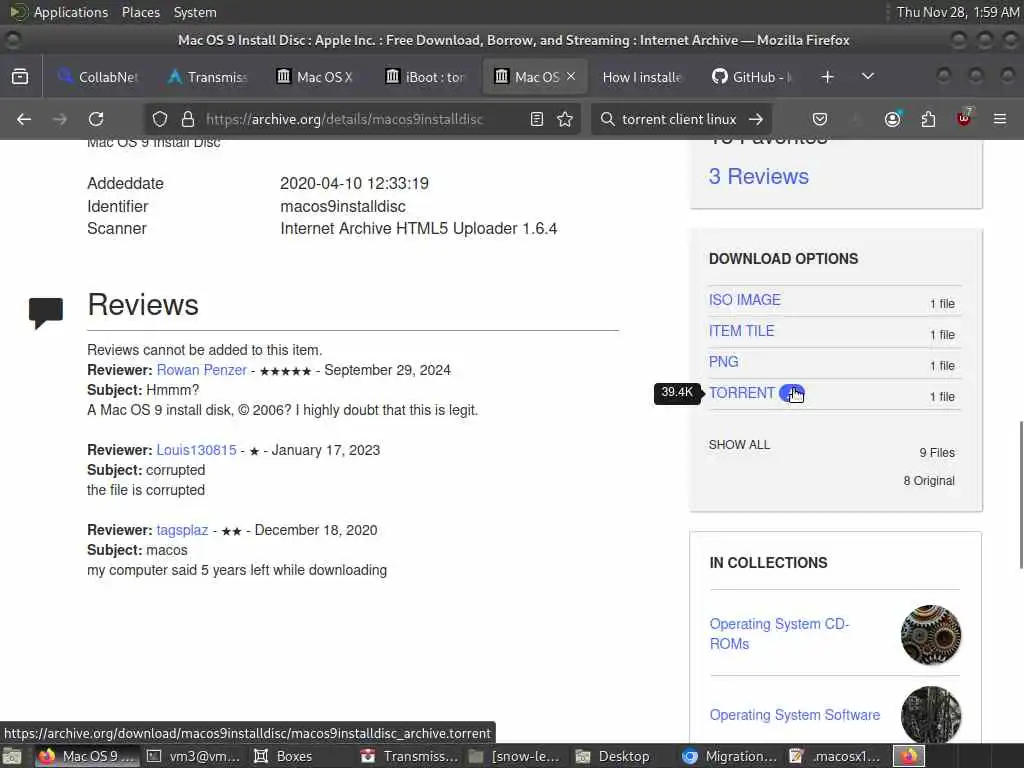Open a new tab with plus button
The height and width of the screenshot is (768, 1024).
pyautogui.click(x=827, y=76)
